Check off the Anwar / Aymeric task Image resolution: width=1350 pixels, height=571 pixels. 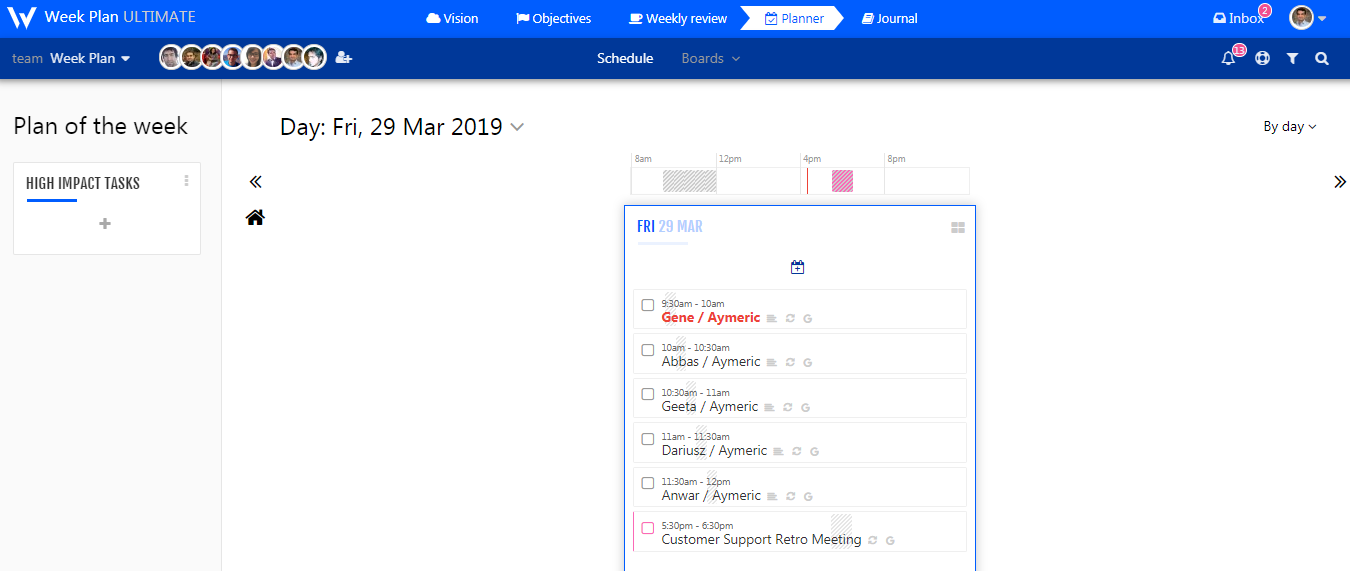click(648, 483)
